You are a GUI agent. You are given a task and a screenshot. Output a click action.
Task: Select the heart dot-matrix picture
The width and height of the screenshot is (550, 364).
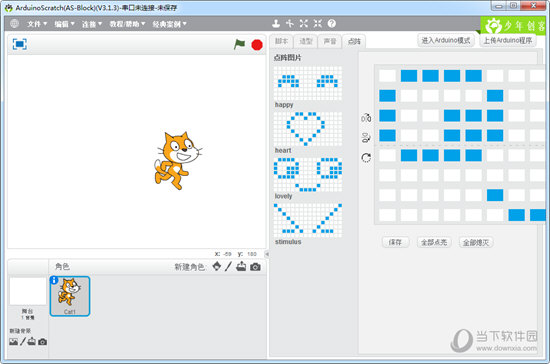308,129
